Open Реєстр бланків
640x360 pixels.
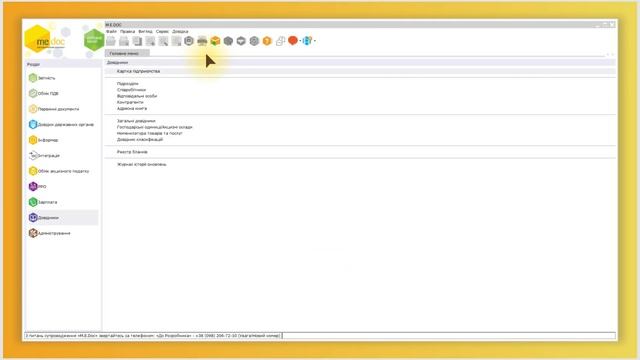point(132,152)
